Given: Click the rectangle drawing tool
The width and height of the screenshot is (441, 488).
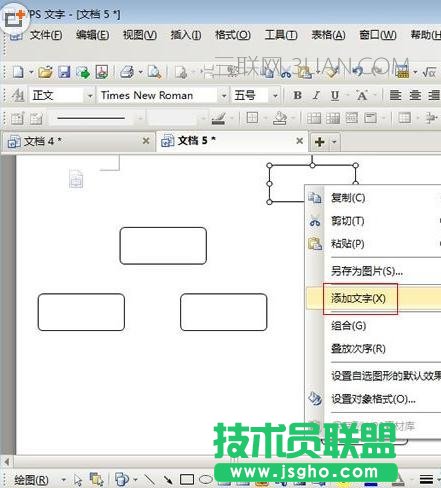Looking at the screenshot, I should click(x=187, y=480).
